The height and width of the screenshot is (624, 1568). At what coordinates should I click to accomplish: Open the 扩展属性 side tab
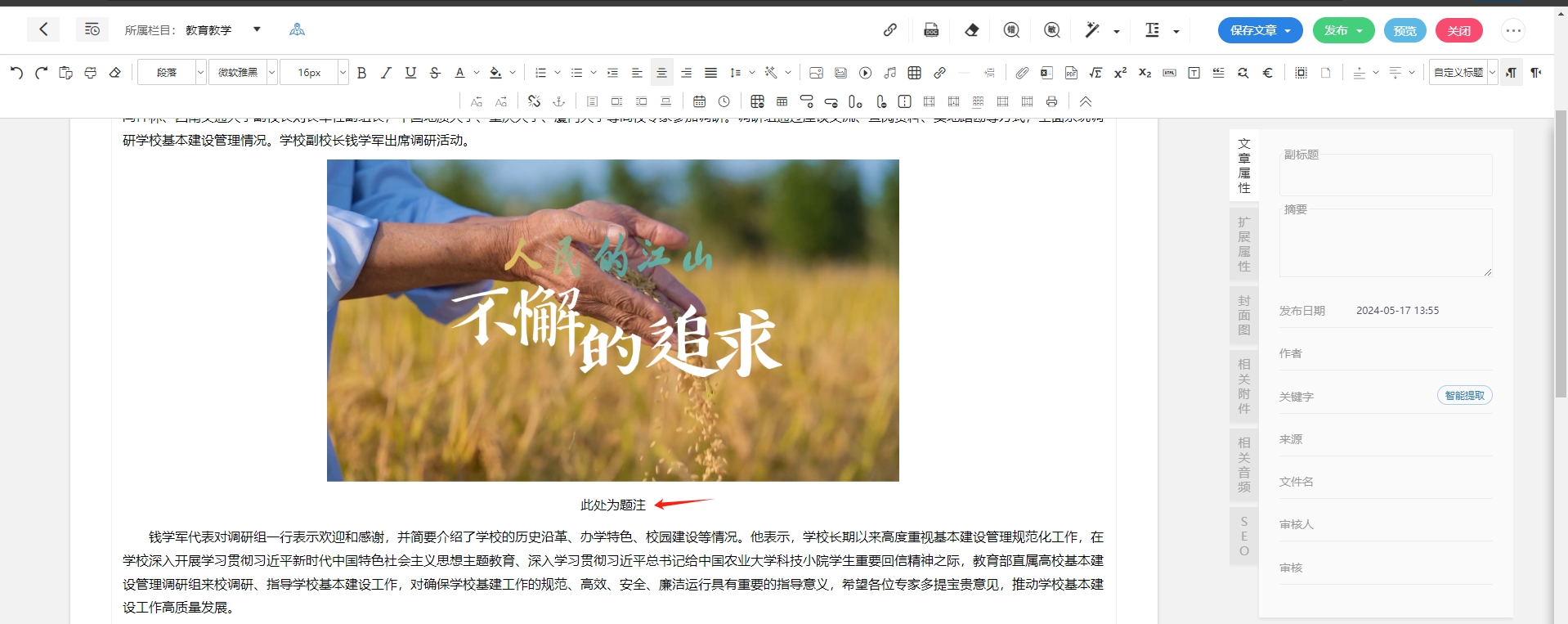[1243, 245]
